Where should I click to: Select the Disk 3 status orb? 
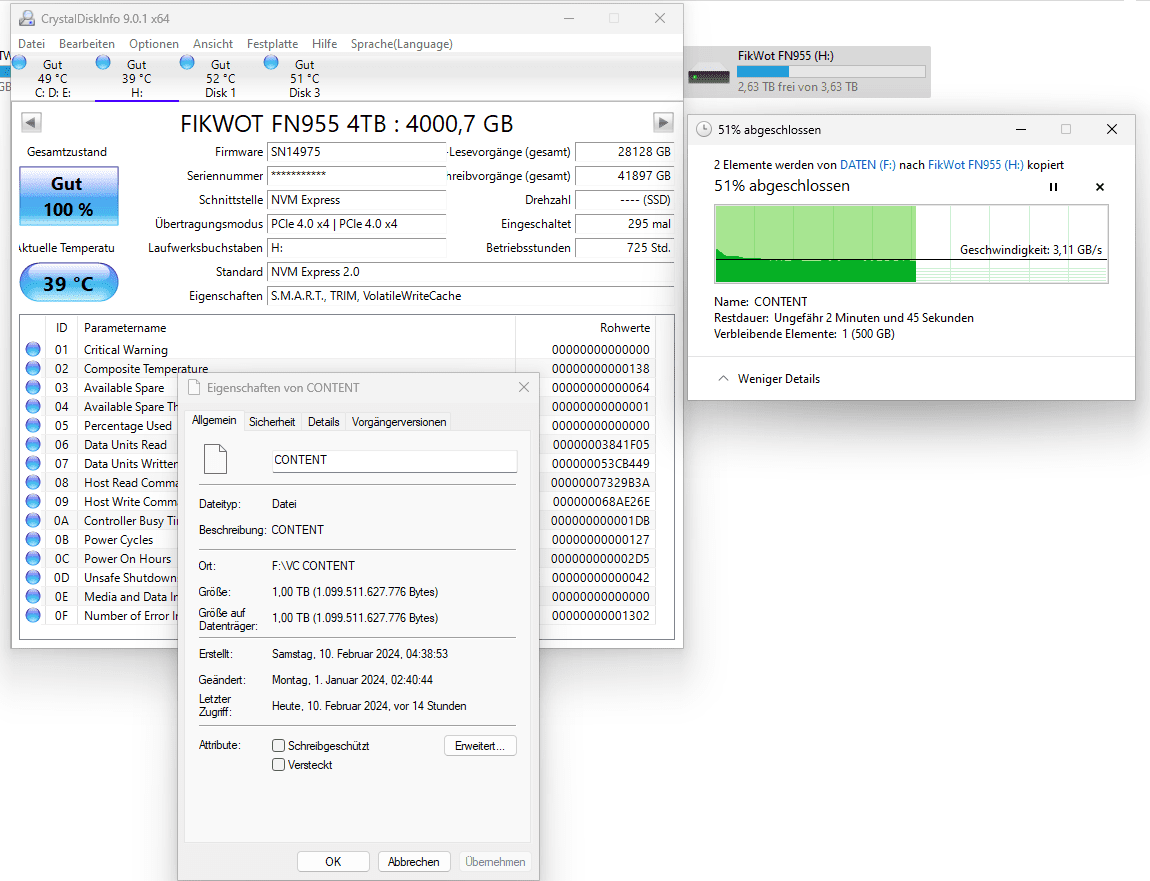[x=271, y=63]
